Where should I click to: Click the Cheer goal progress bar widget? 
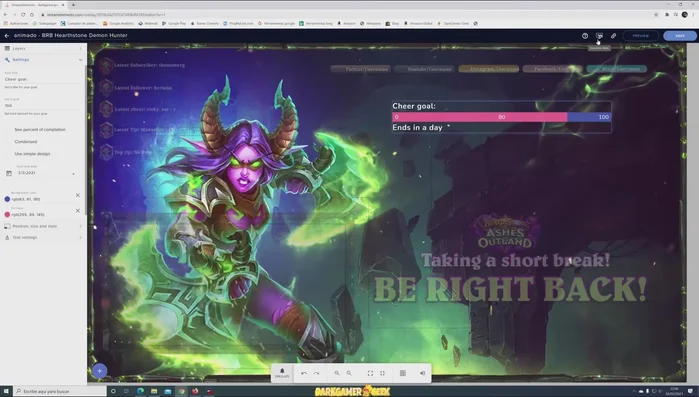[502, 117]
